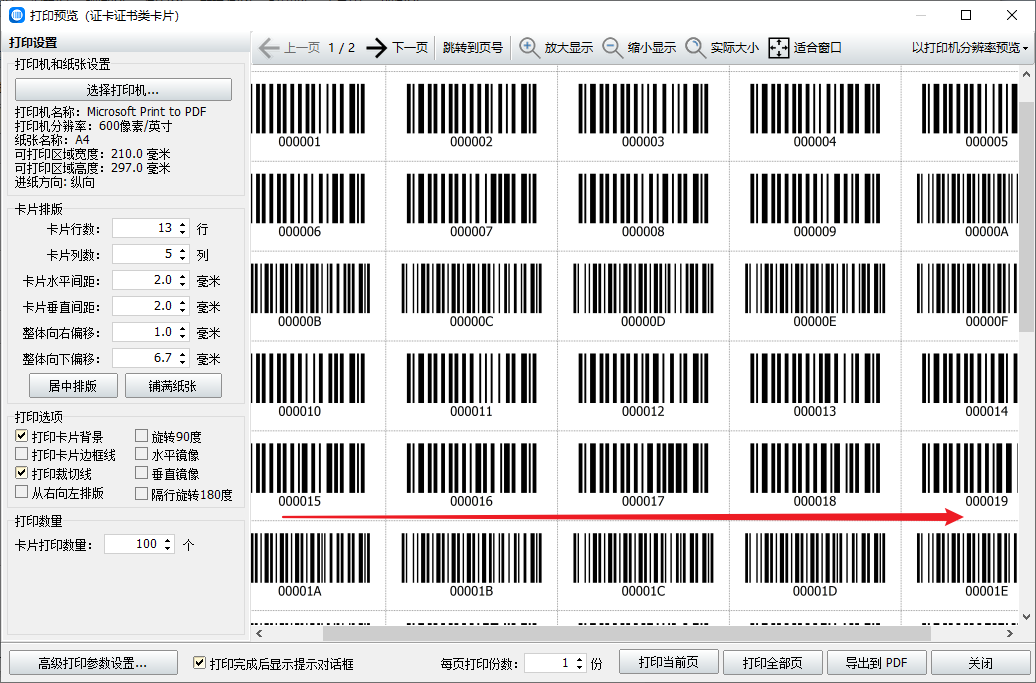Viewport: 1036px width, 683px height.
Task: Open 跳转到页号 jump to page
Action: pos(472,48)
